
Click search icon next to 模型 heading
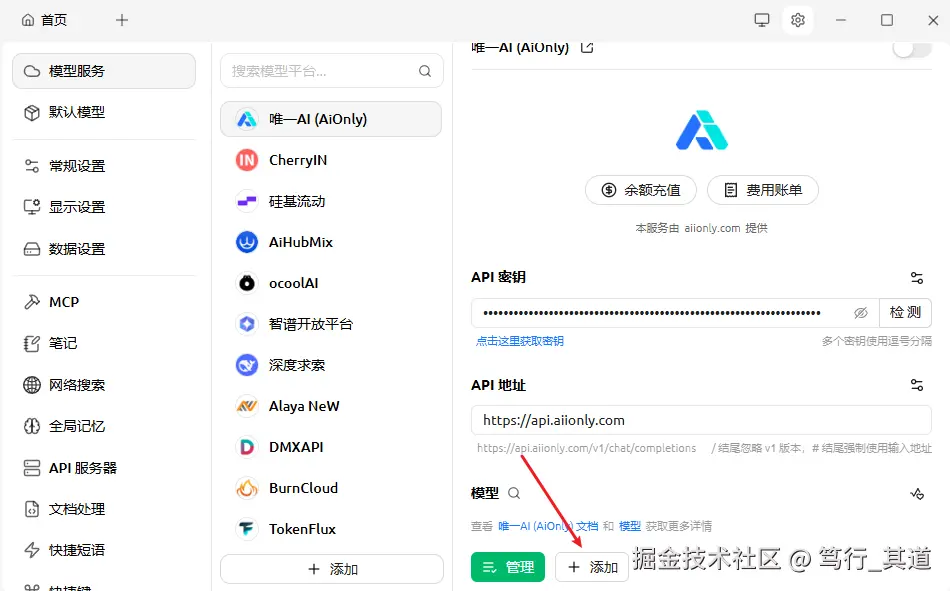tap(514, 493)
